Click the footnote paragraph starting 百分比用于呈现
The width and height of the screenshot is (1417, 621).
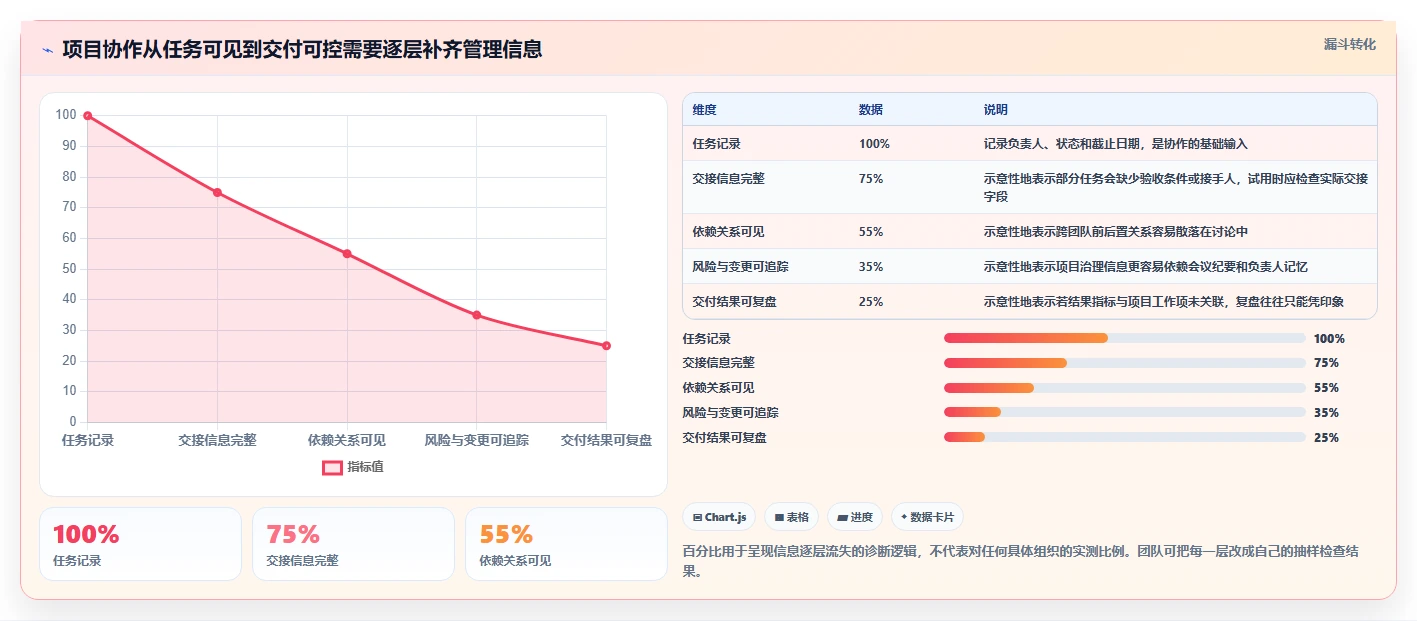pyautogui.click(x=1020, y=561)
